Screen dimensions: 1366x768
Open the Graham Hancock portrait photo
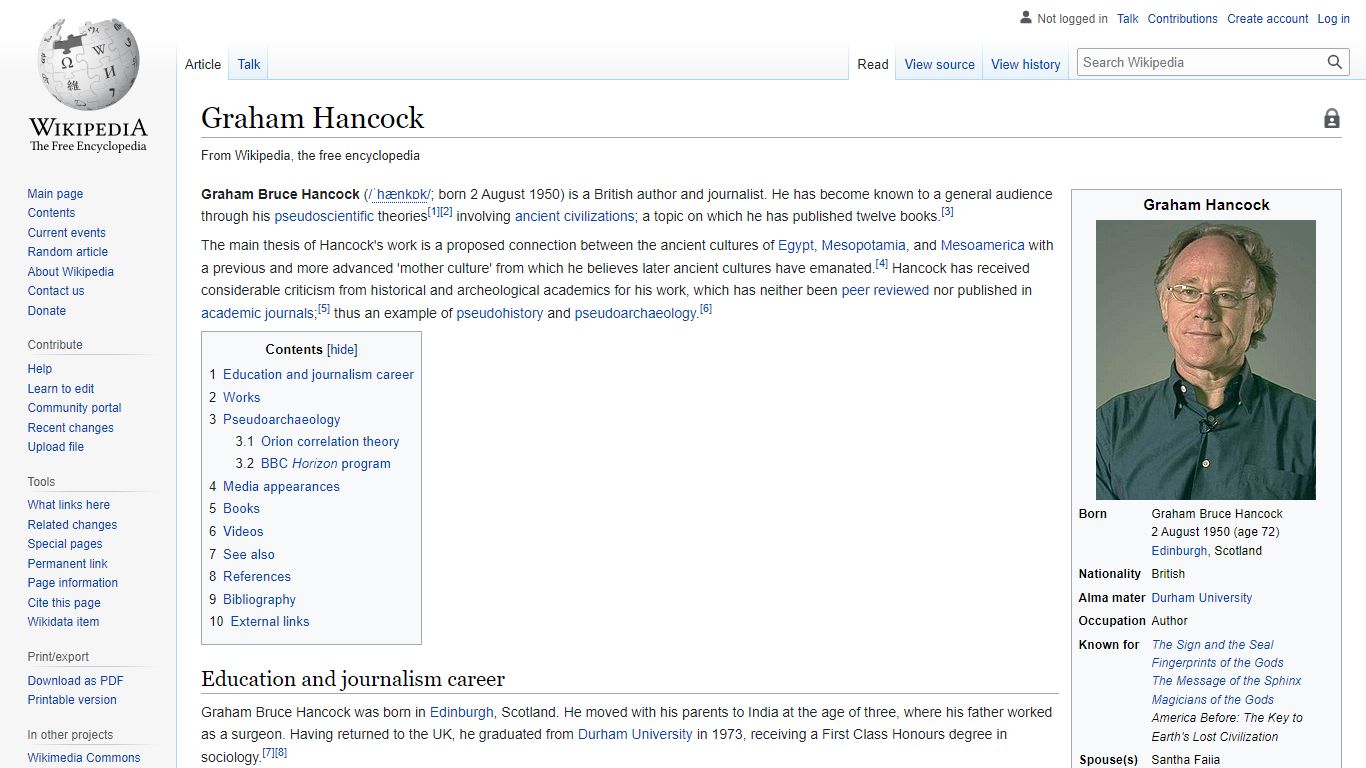coord(1206,360)
